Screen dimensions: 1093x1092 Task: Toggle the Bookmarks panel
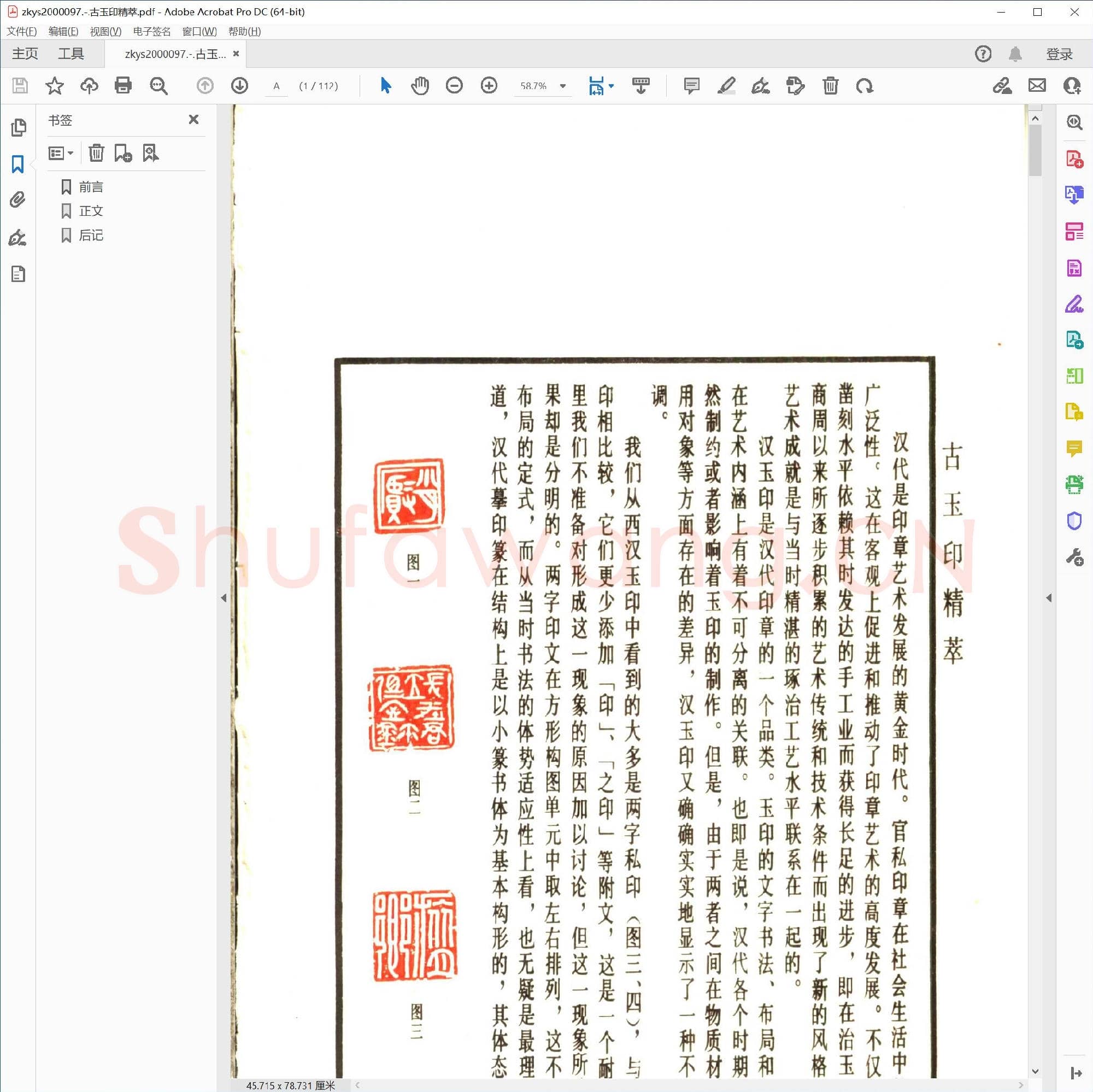[x=17, y=164]
